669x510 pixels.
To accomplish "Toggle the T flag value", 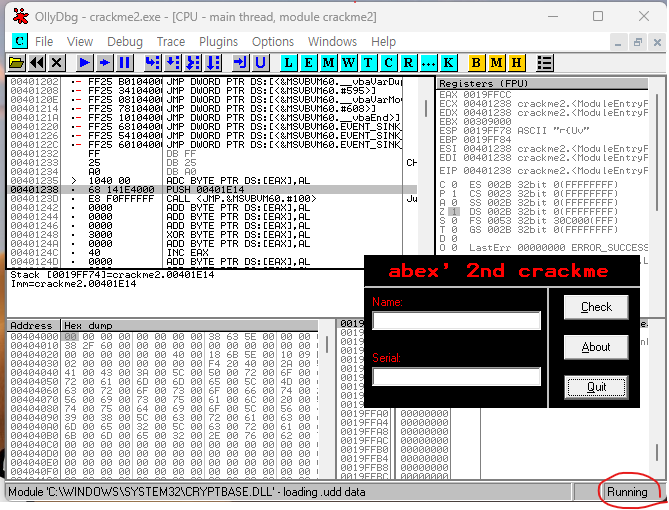I will [454, 230].
